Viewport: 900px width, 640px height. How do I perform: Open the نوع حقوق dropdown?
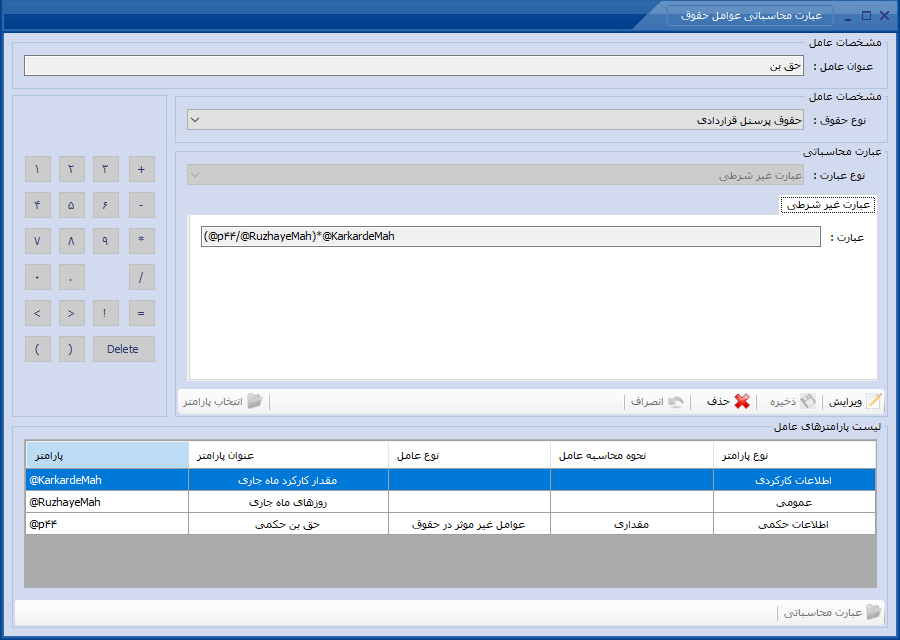(495, 120)
